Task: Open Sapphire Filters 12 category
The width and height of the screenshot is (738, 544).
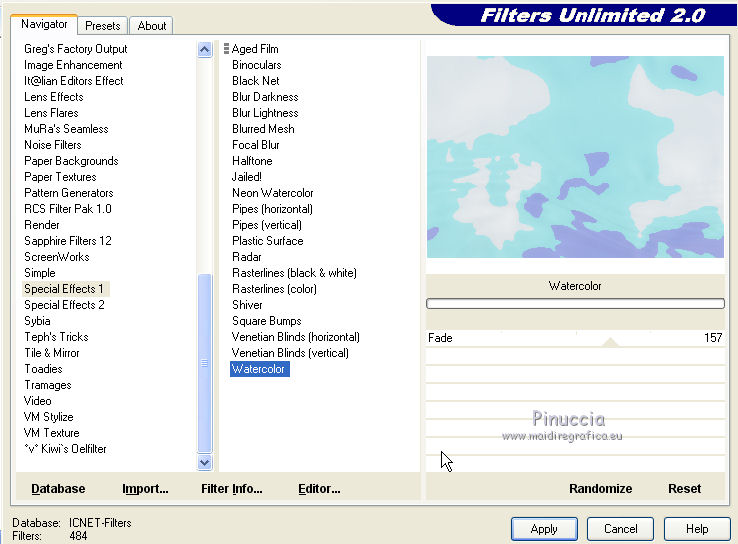Action: tap(68, 241)
